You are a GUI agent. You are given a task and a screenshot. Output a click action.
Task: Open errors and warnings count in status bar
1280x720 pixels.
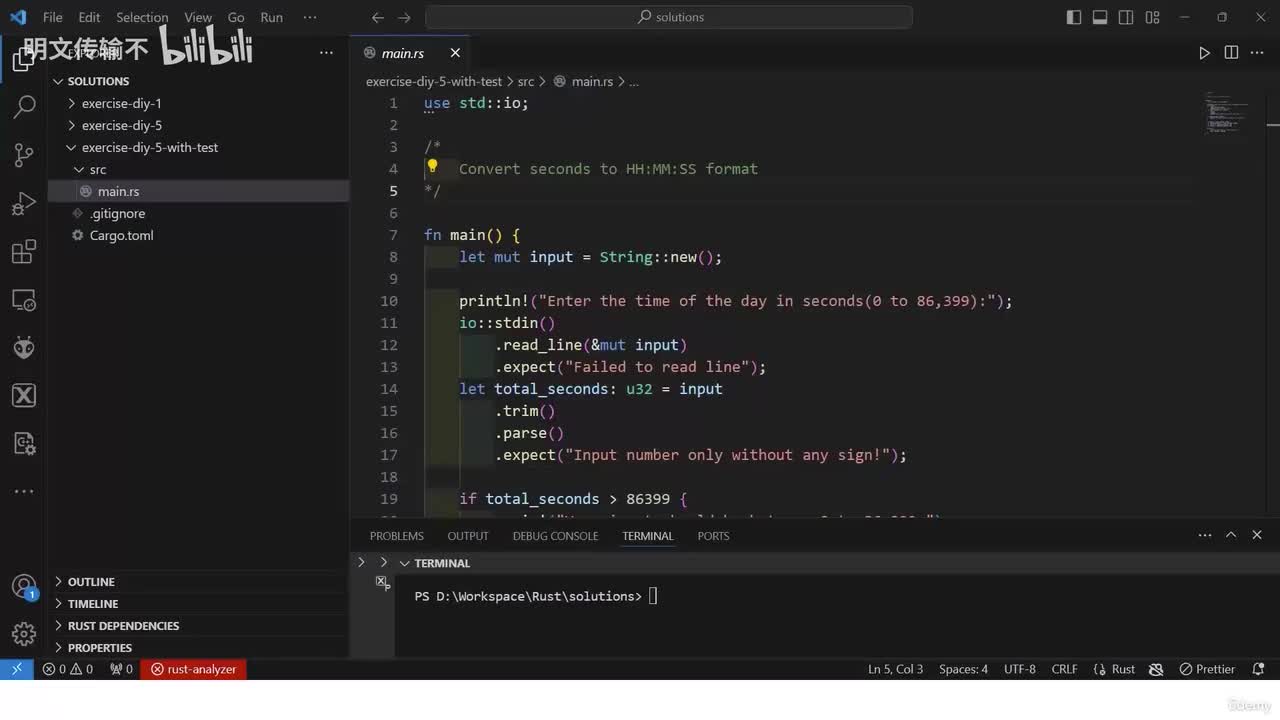pos(68,669)
